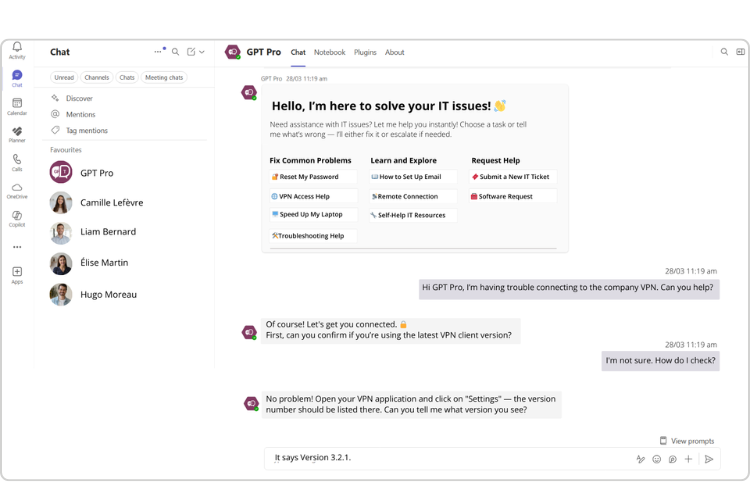The height and width of the screenshot is (500, 750).
Task: Send the message arrow icon
Action: tap(709, 459)
